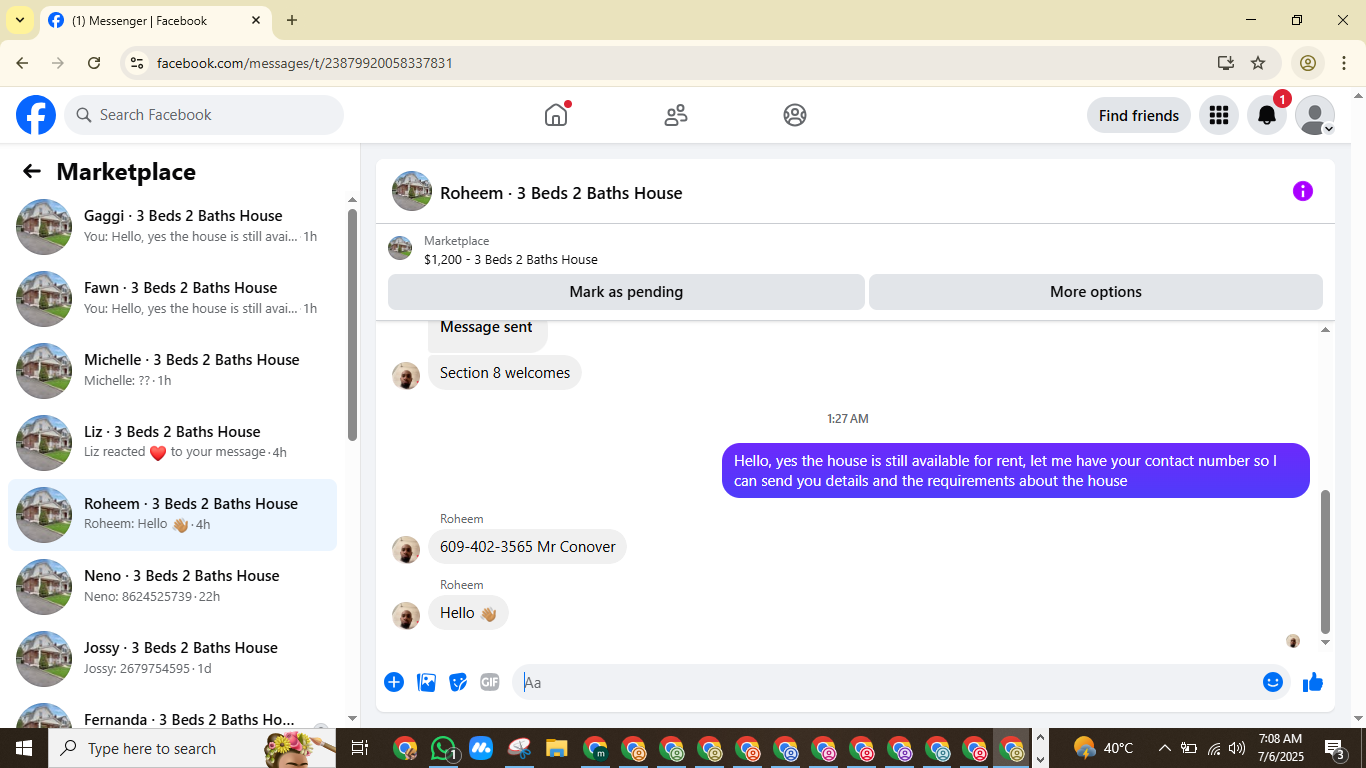The image size is (1366, 768).
Task: Choose a GIF icon in composer
Action: point(489,682)
